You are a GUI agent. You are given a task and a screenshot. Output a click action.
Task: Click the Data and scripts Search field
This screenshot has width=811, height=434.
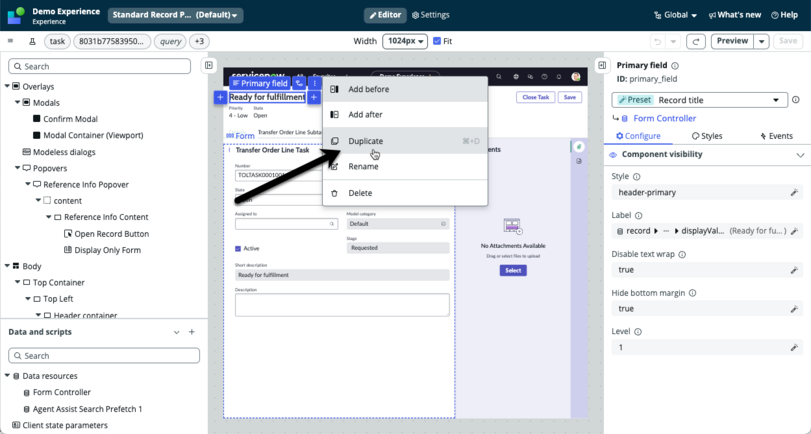(104, 355)
